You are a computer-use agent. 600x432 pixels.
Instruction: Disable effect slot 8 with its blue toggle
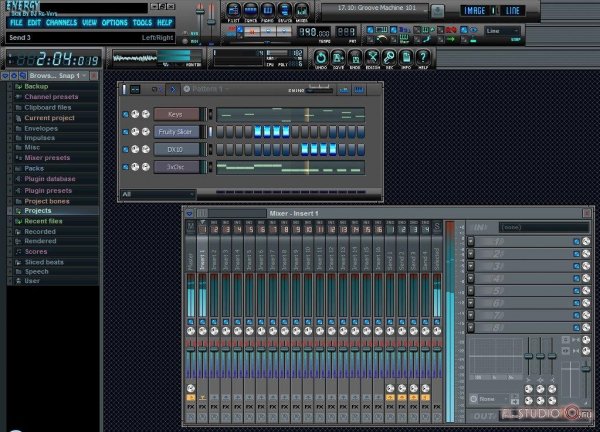tap(576, 327)
